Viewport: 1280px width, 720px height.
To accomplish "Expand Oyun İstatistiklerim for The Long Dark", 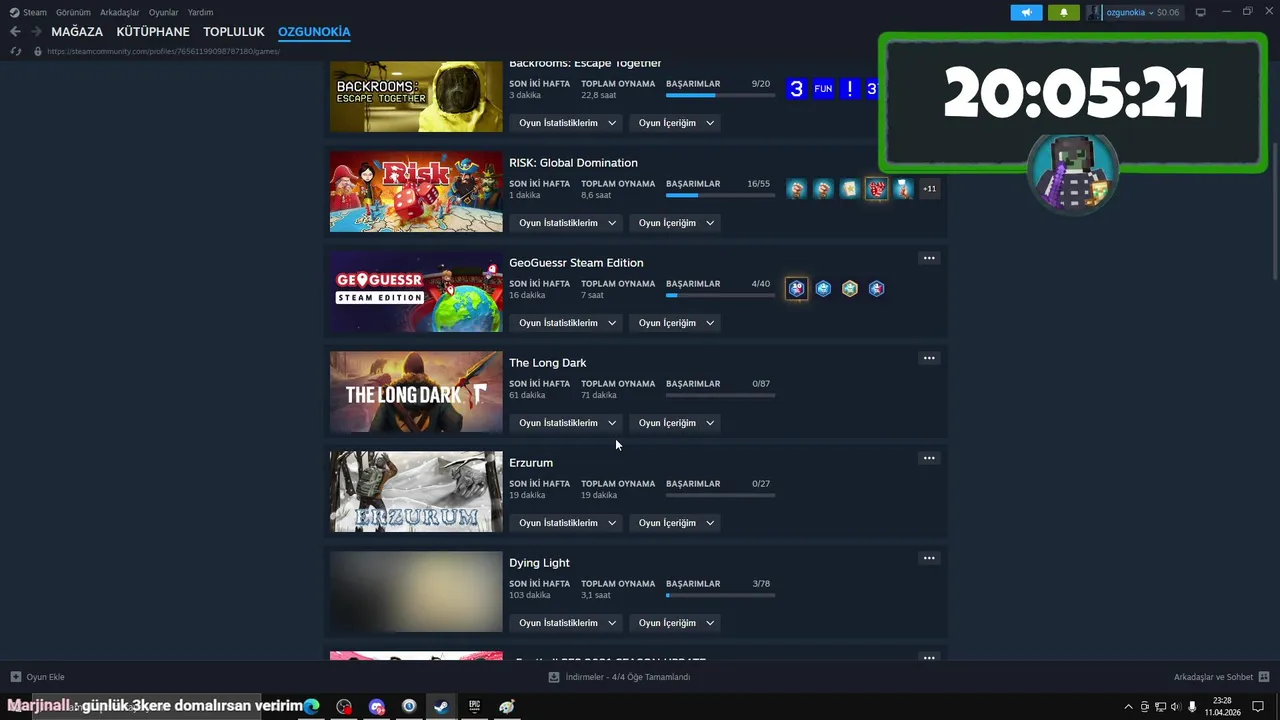I will pos(567,423).
